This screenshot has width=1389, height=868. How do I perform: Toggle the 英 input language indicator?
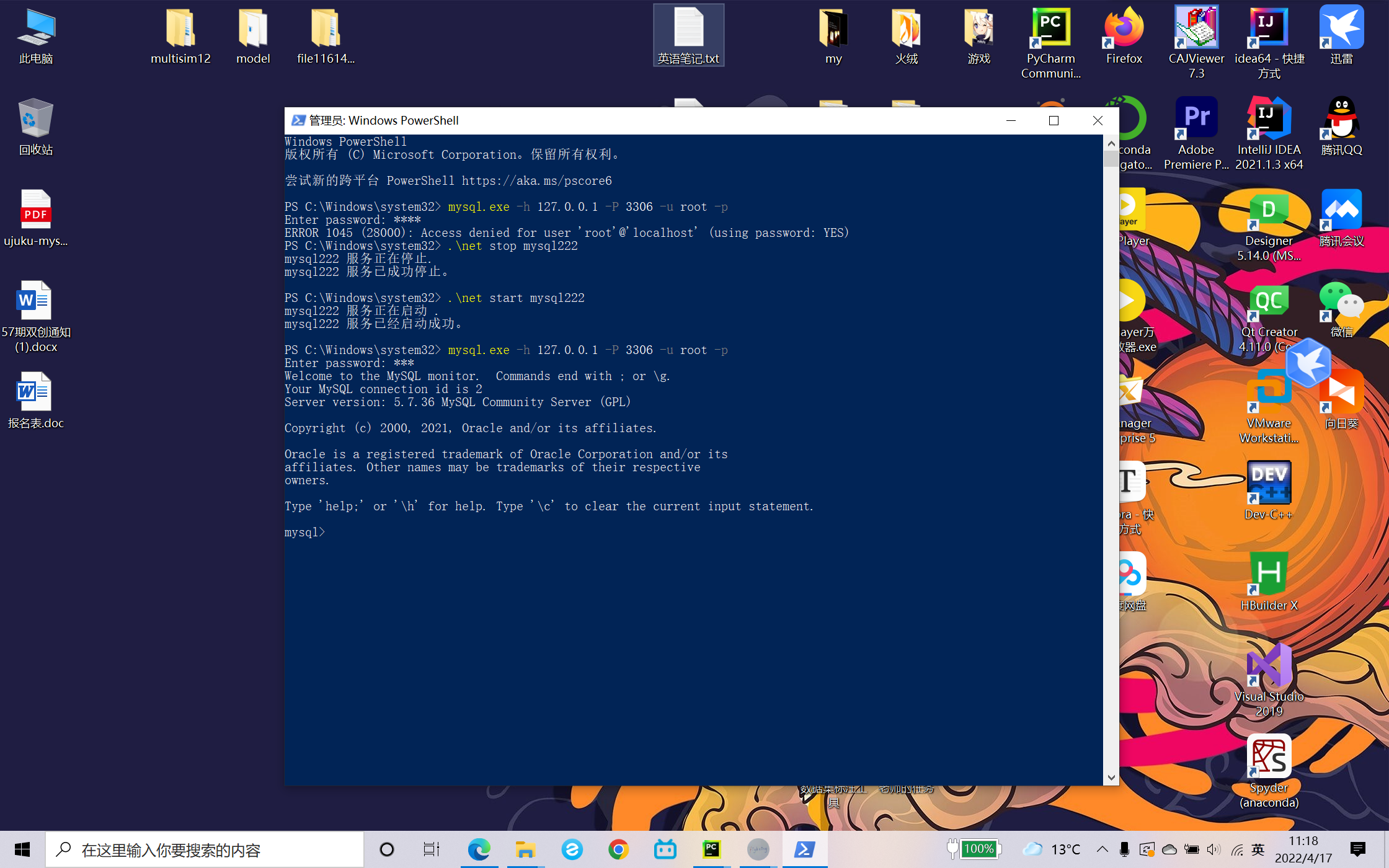1258,849
